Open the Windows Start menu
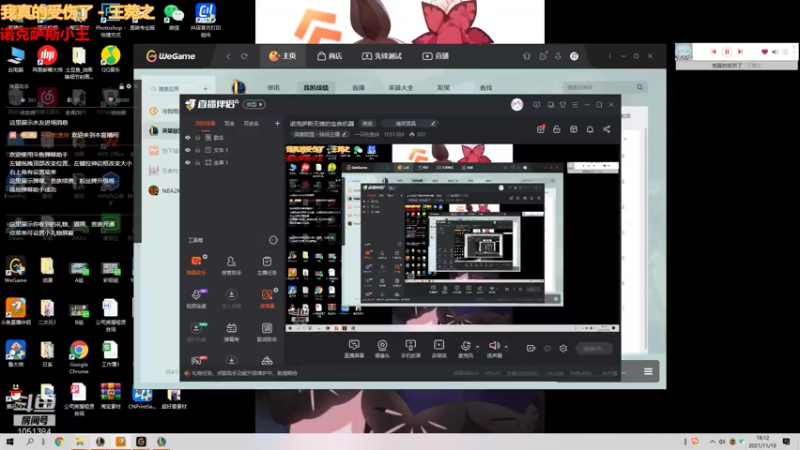800x450 pixels. click(x=9, y=442)
